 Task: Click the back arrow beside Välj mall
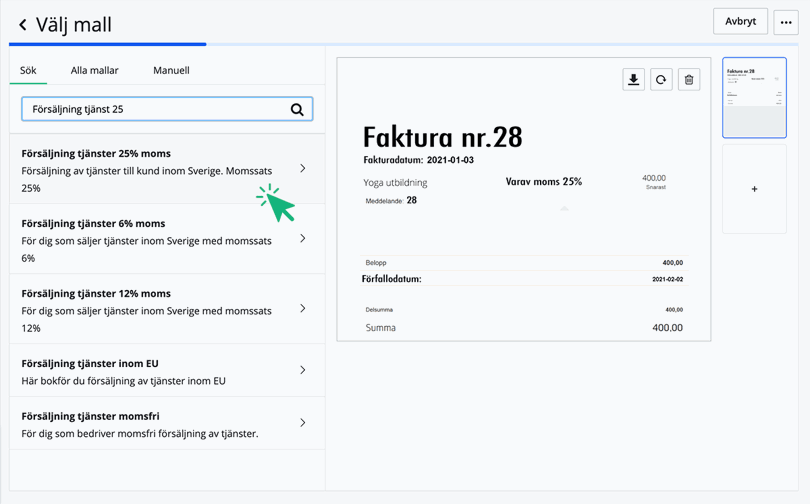pos(22,24)
